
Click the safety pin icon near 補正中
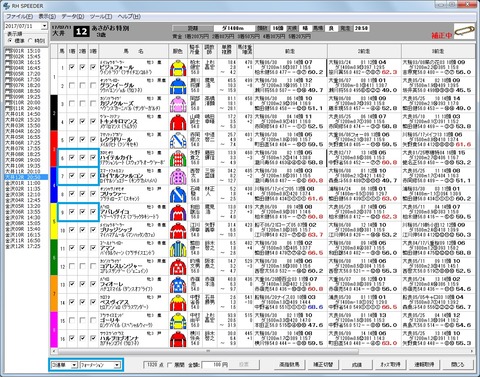464,31
